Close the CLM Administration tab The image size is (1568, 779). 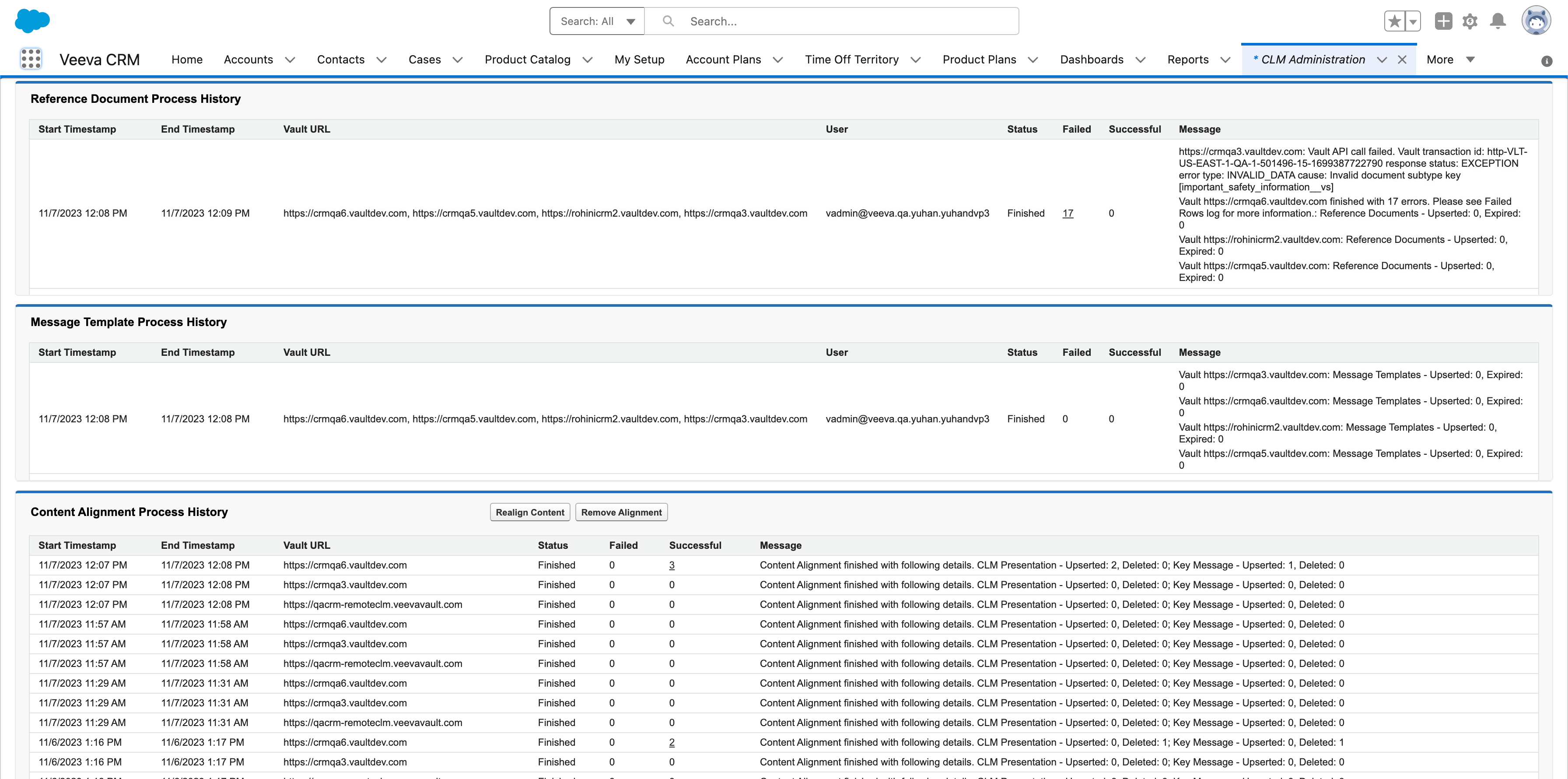1402,60
